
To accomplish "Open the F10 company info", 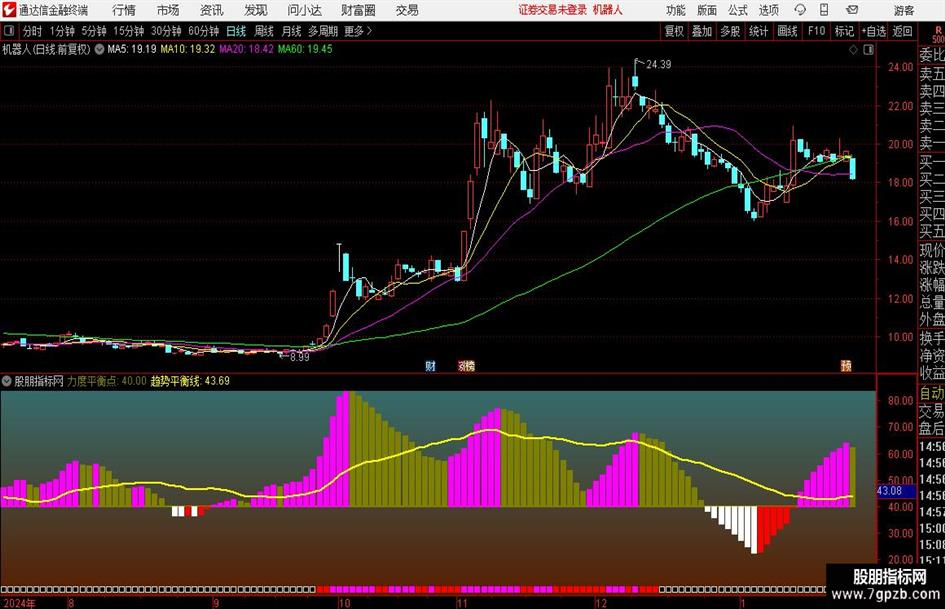I will point(816,31).
